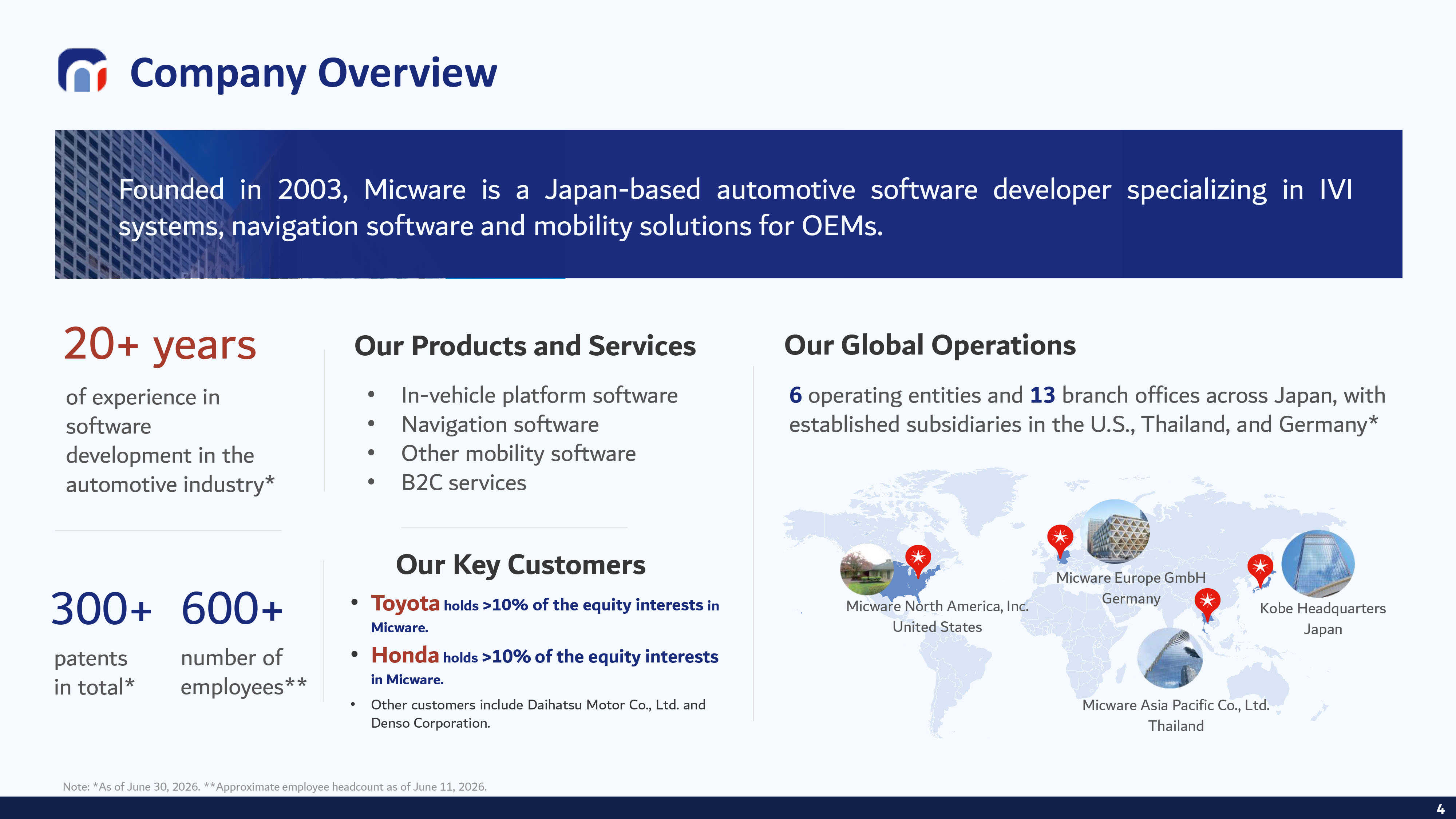The height and width of the screenshot is (819, 1456).
Task: Select the "In-vehicle platform software" bullet
Action: coord(539,395)
